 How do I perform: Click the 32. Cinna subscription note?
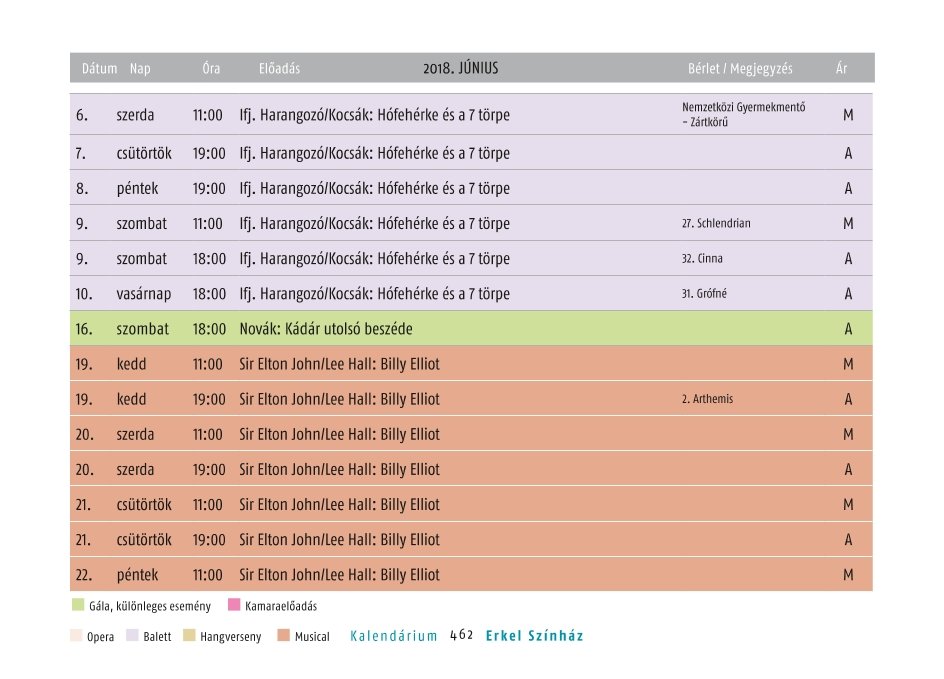click(702, 258)
